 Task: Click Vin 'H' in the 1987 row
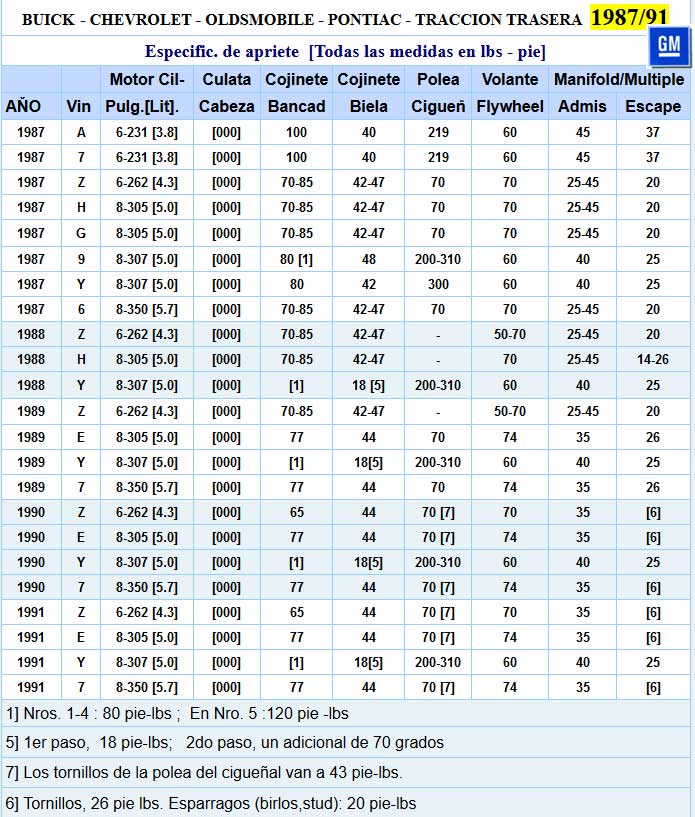[81, 207]
